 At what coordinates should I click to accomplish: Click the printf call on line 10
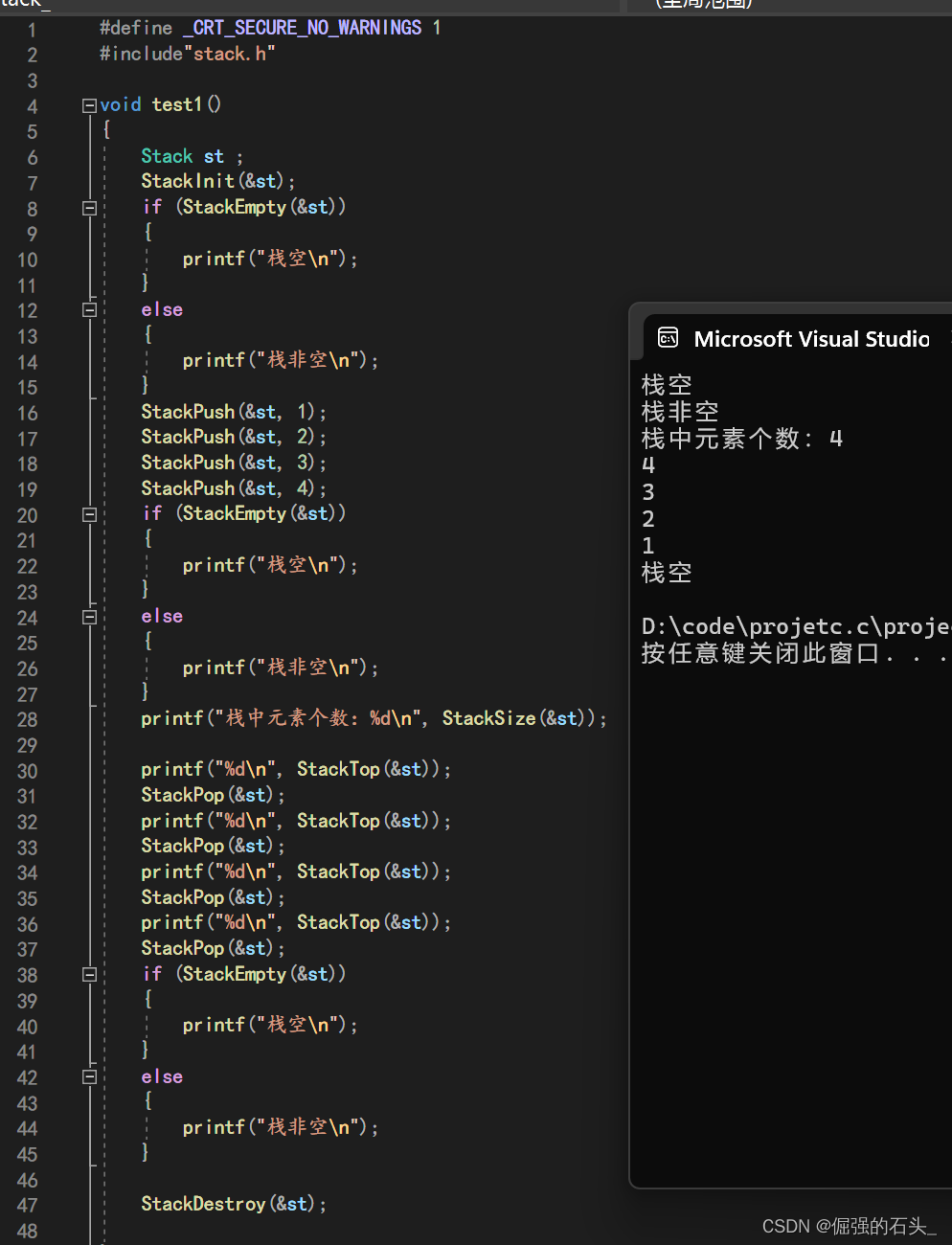pos(270,259)
